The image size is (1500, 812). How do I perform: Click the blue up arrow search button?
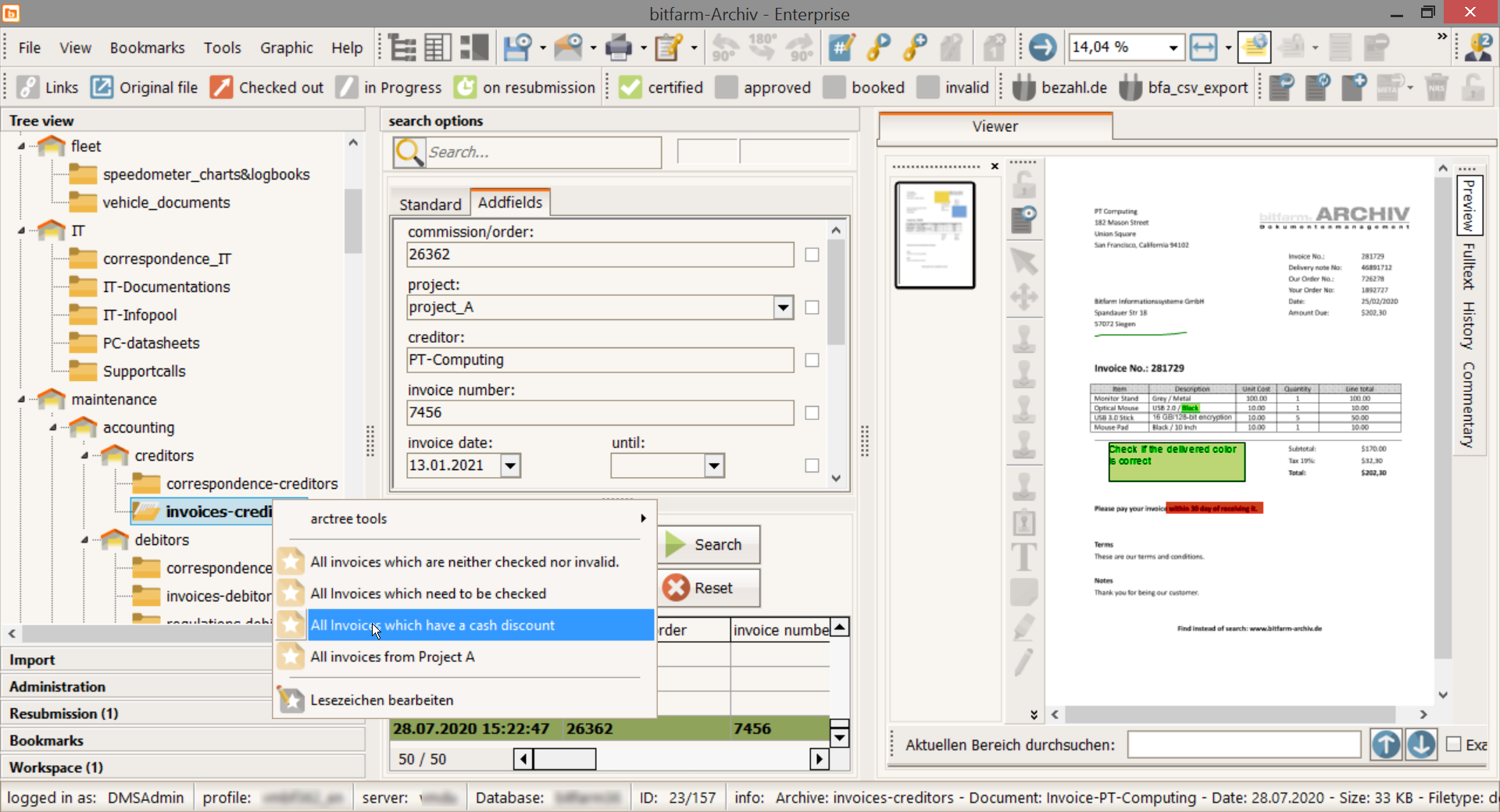[1386, 744]
